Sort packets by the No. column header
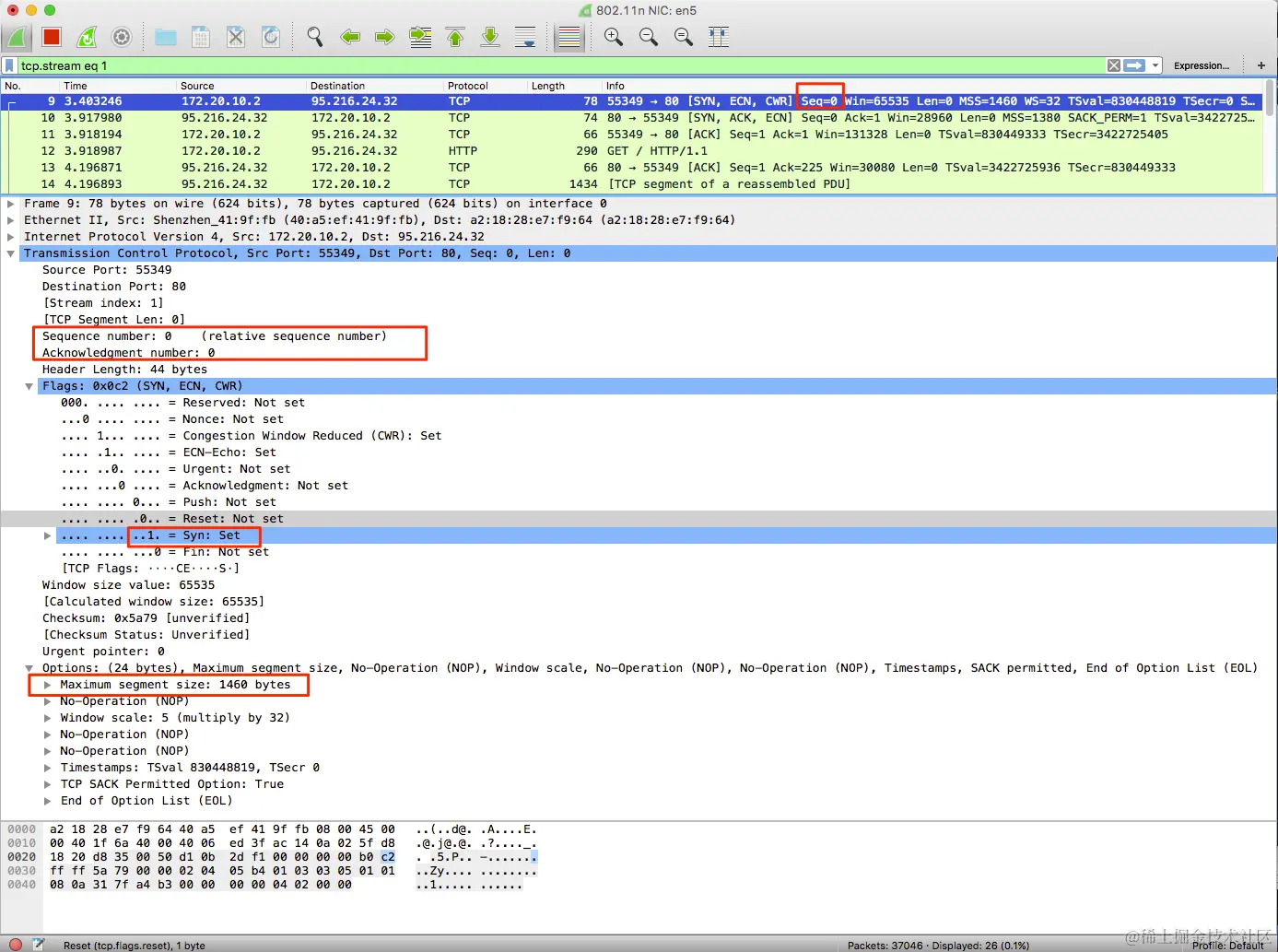 pos(29,86)
